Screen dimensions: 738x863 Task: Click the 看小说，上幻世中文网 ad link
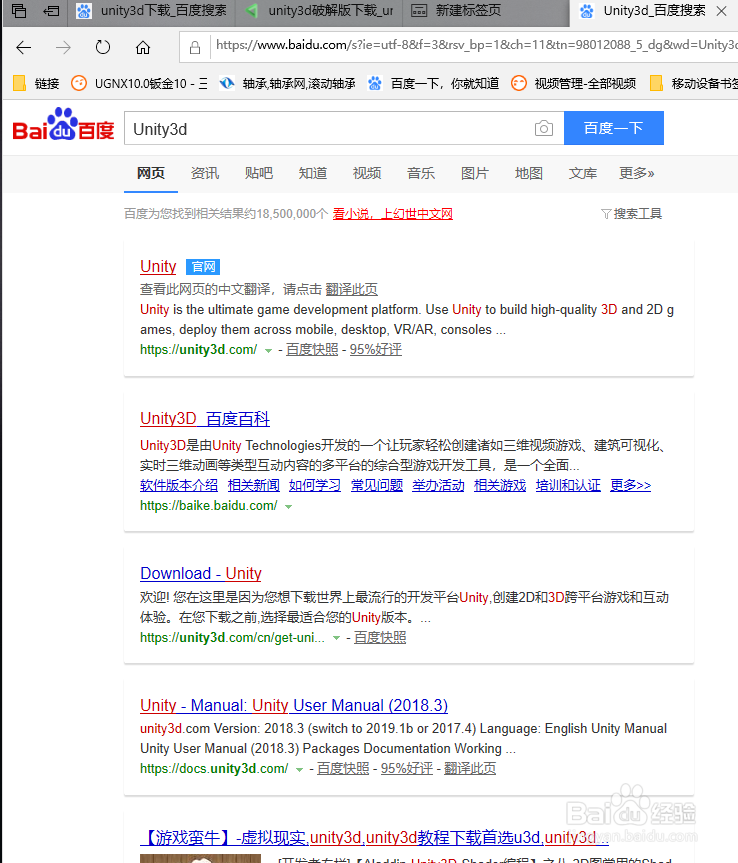[x=392, y=214]
